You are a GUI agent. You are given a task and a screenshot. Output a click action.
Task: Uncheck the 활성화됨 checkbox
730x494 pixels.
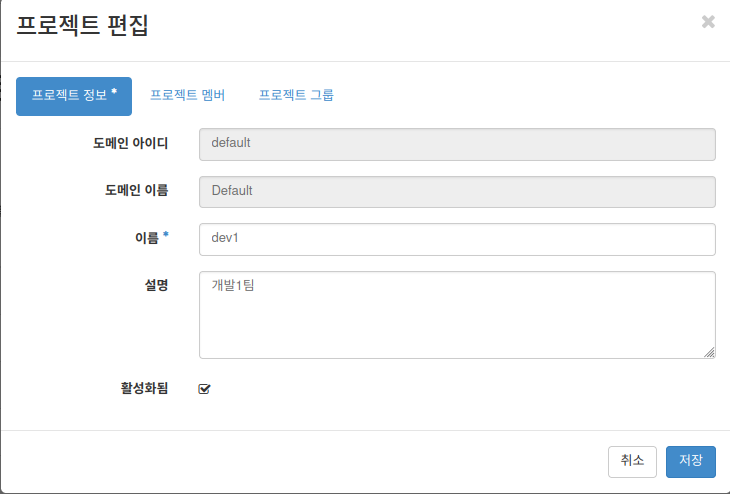click(204, 389)
